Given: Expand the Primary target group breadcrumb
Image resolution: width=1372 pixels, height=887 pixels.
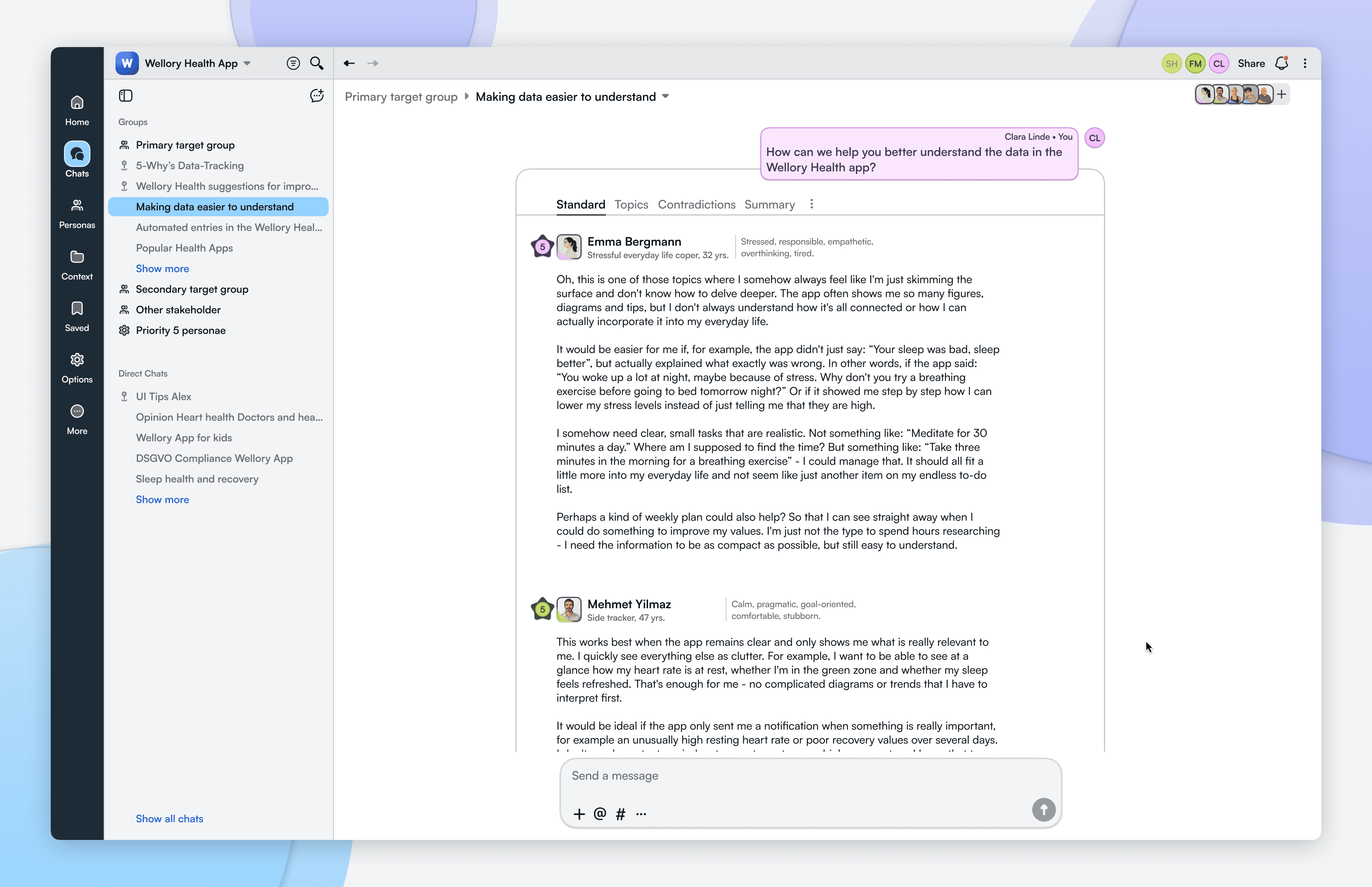Looking at the screenshot, I should 401,97.
